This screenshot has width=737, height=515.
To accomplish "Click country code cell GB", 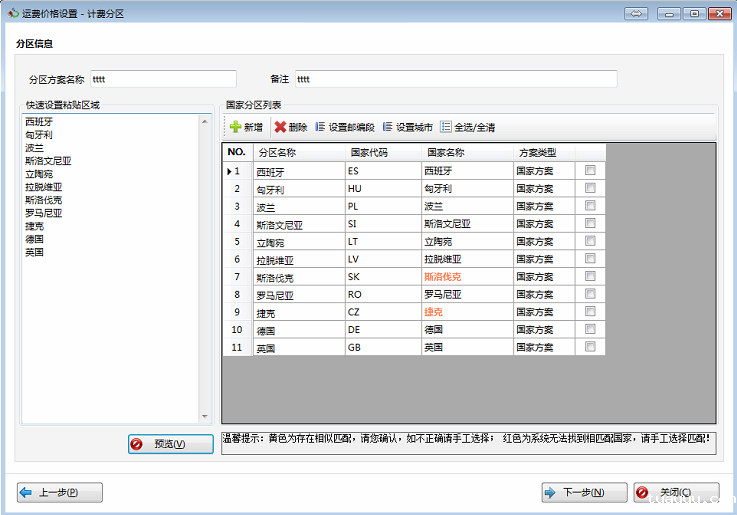I will [384, 347].
